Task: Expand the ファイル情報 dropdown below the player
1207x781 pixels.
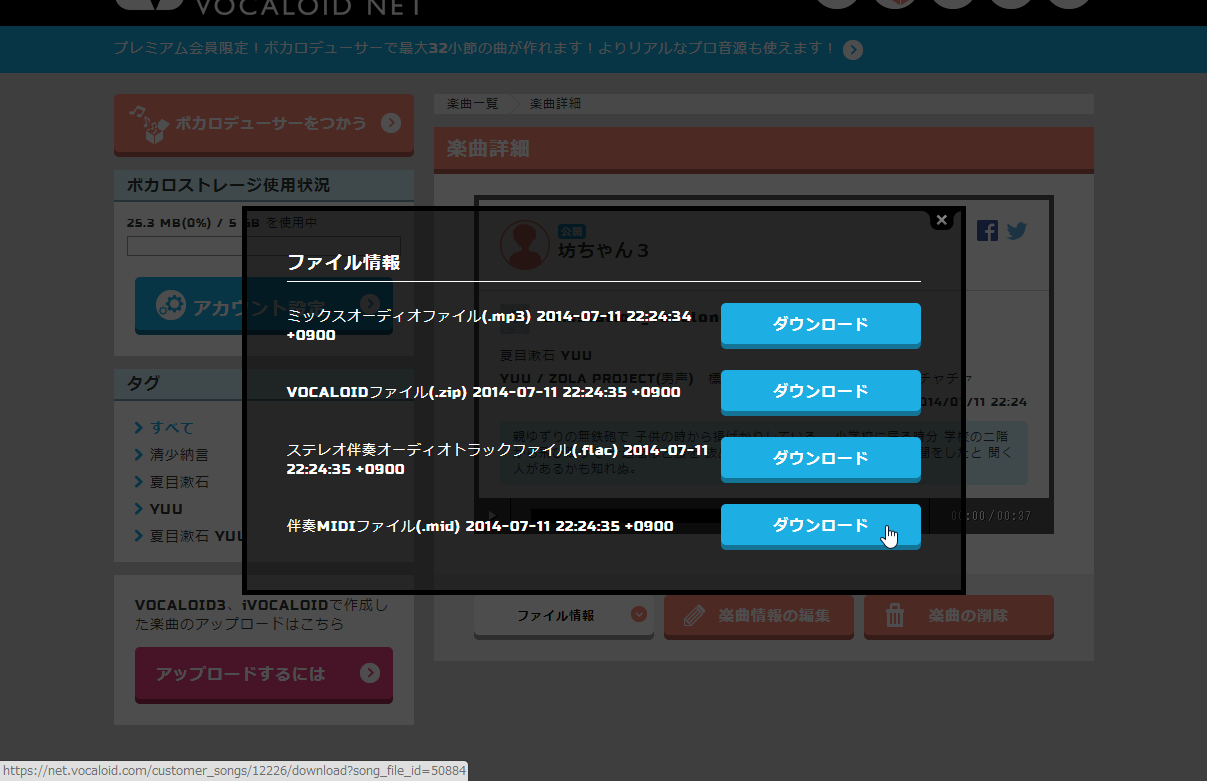Action: pyautogui.click(x=564, y=616)
